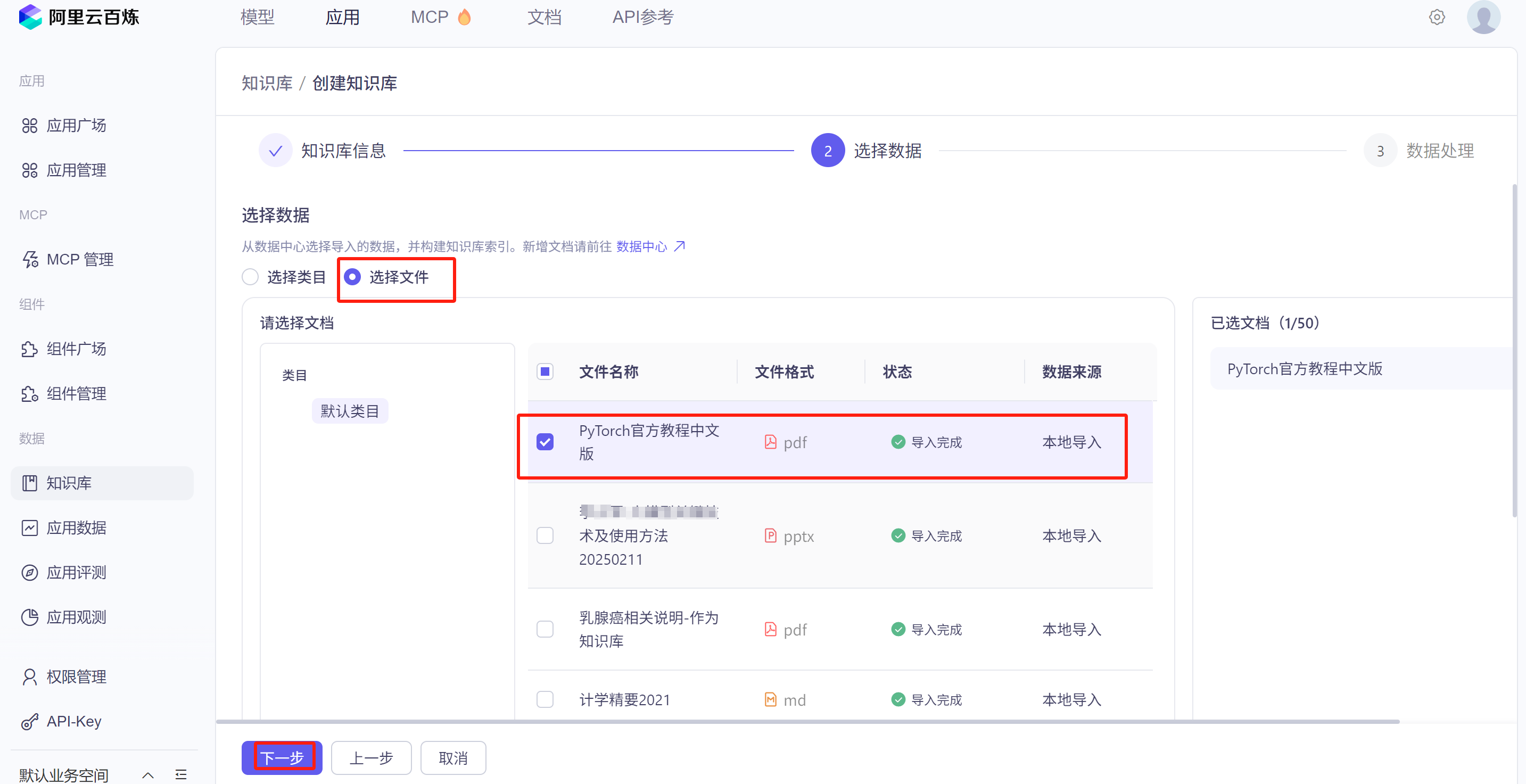Viewport: 1526px width, 784px height.
Task: Go to 组件广场 in the sidebar
Action: [x=76, y=349]
